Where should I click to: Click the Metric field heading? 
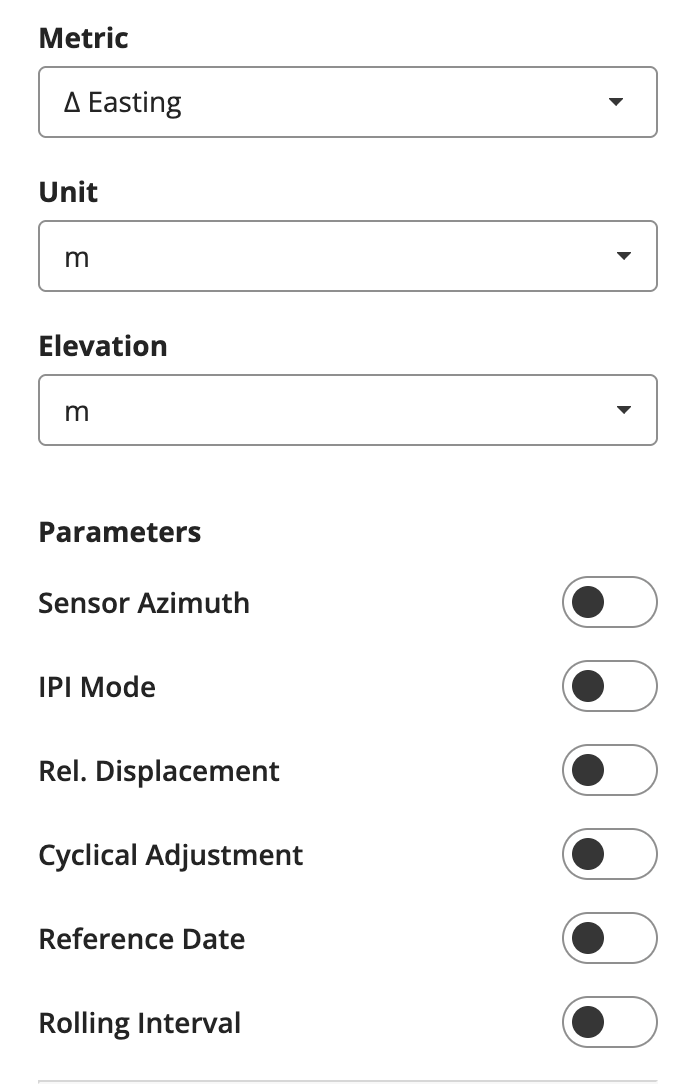[x=83, y=38]
